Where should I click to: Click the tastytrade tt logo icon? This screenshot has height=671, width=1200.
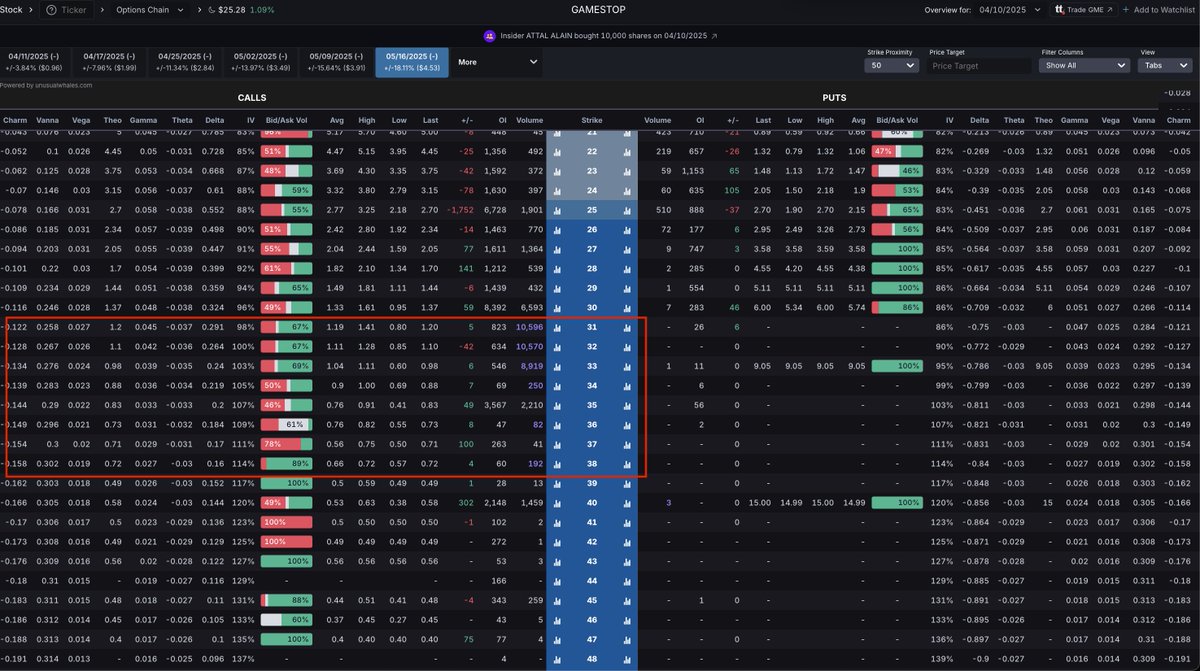(1059, 10)
